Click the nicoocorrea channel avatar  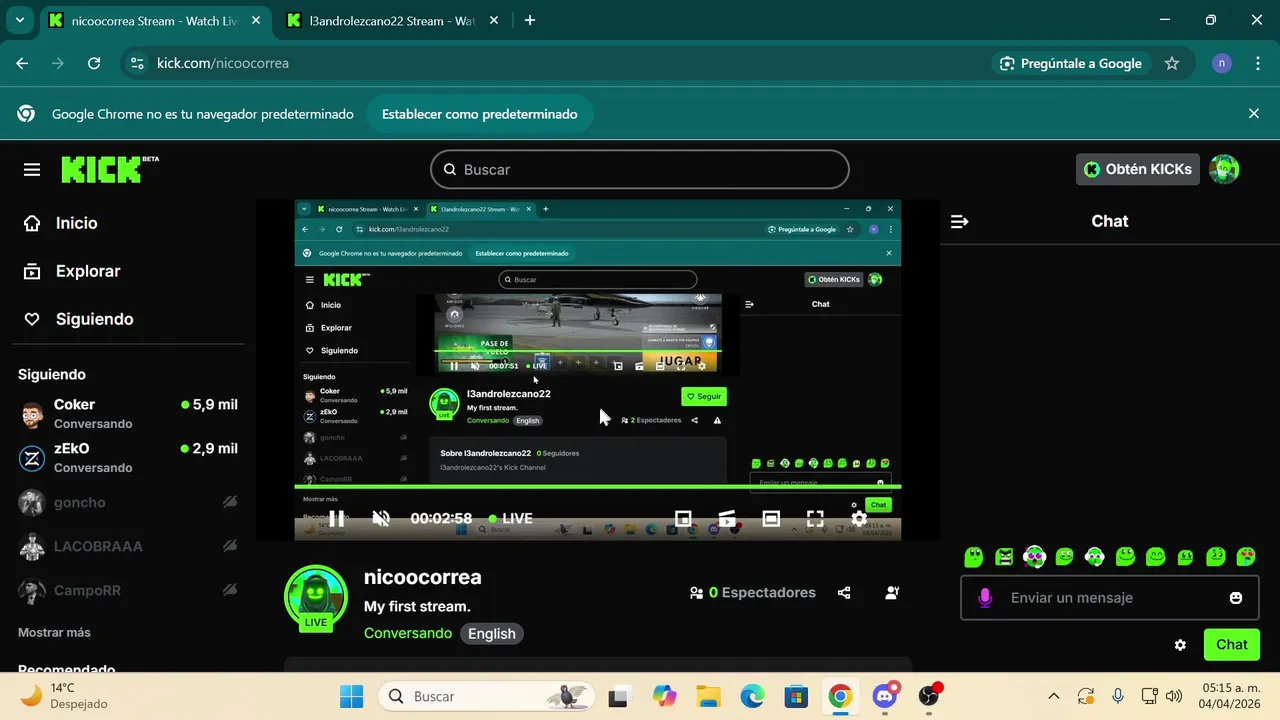click(316, 597)
